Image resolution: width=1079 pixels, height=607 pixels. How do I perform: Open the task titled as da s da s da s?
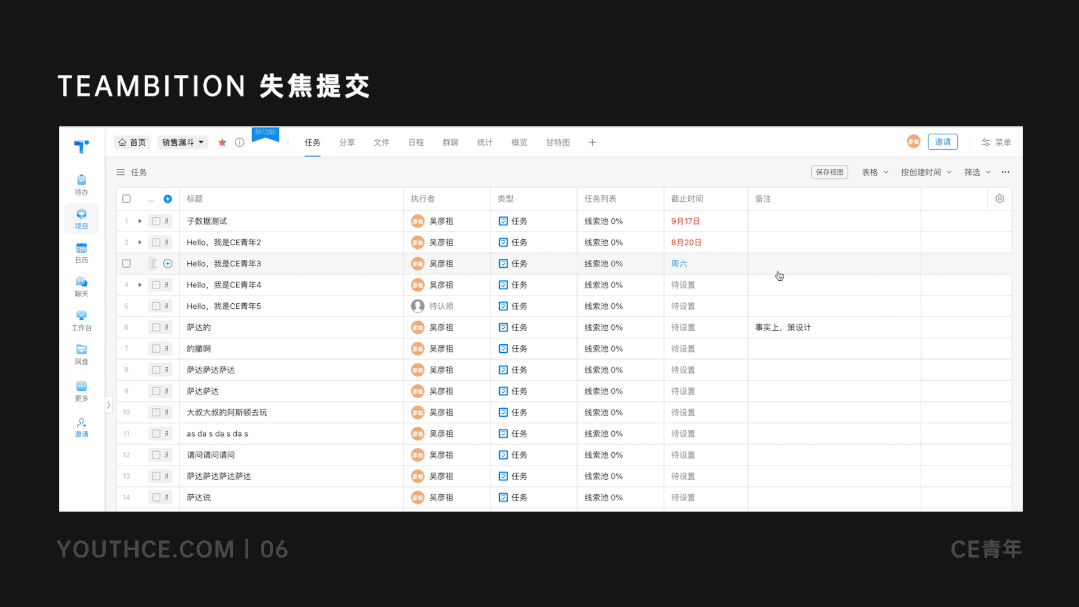click(217, 434)
